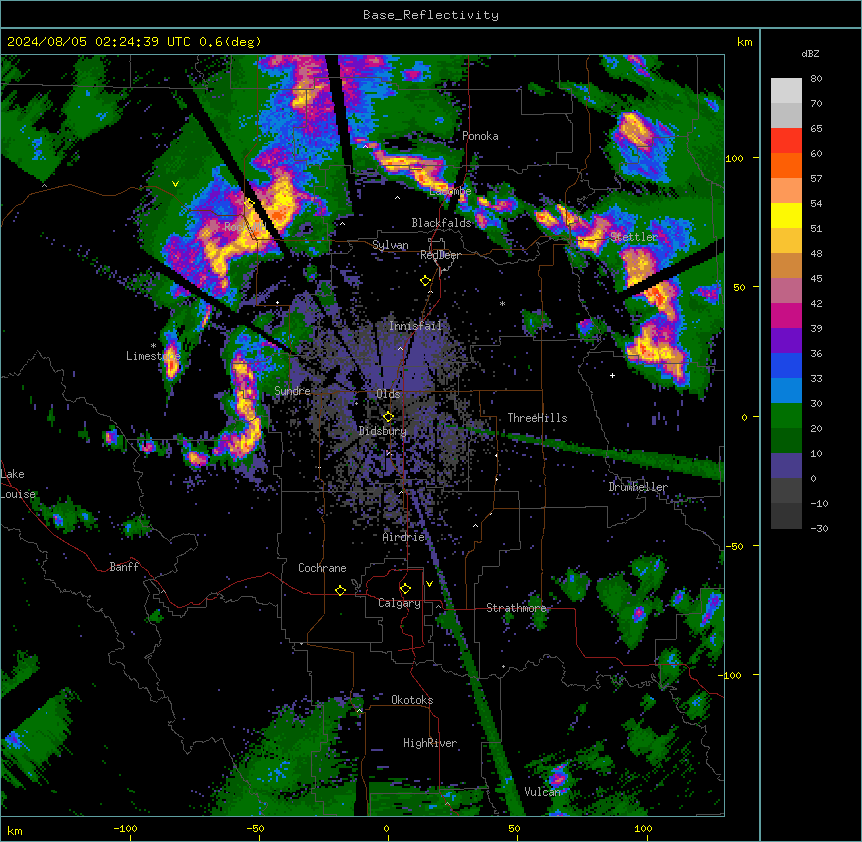
Task: Click the Blackfalds city label
Action: click(x=441, y=223)
